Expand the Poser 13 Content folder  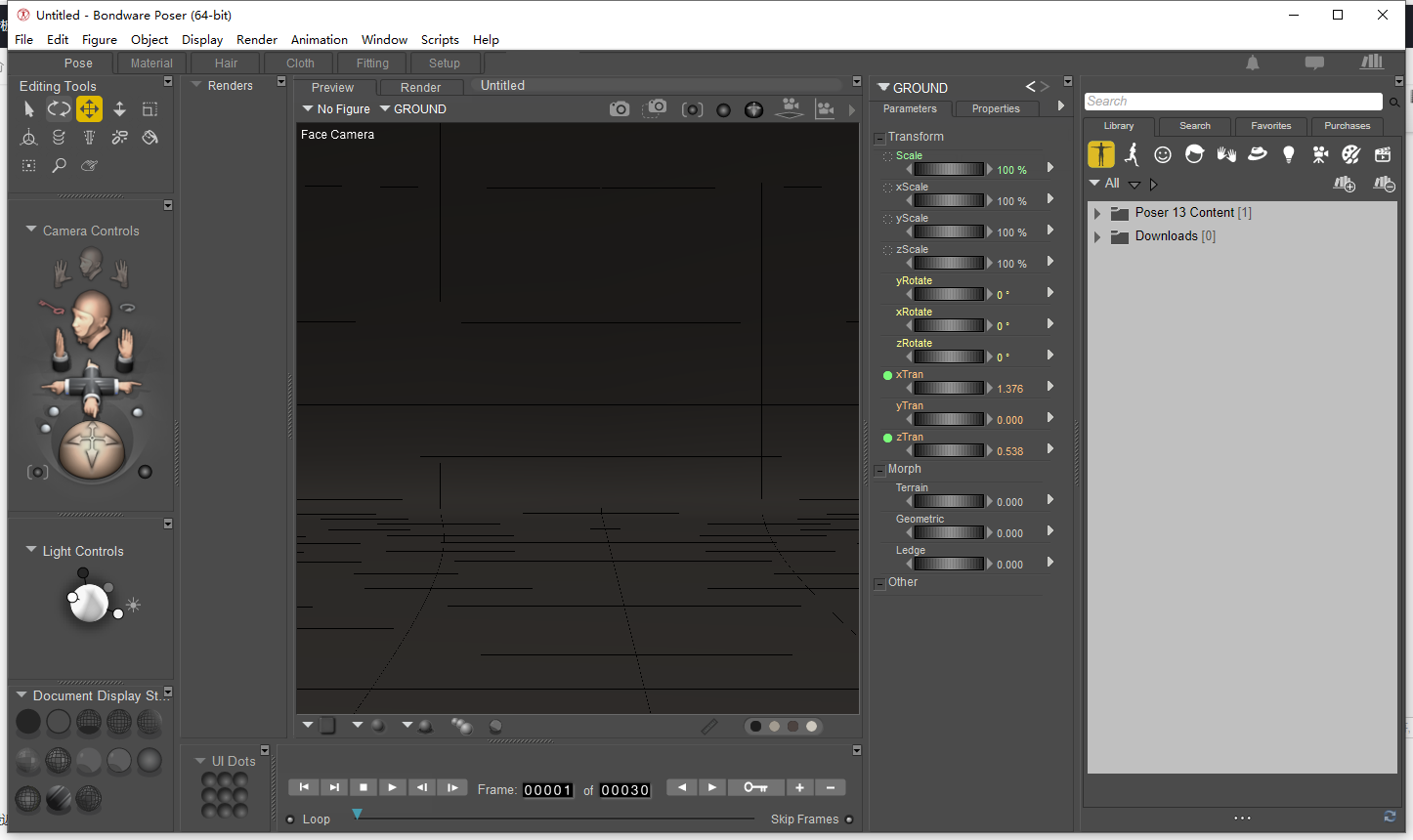tap(1097, 213)
